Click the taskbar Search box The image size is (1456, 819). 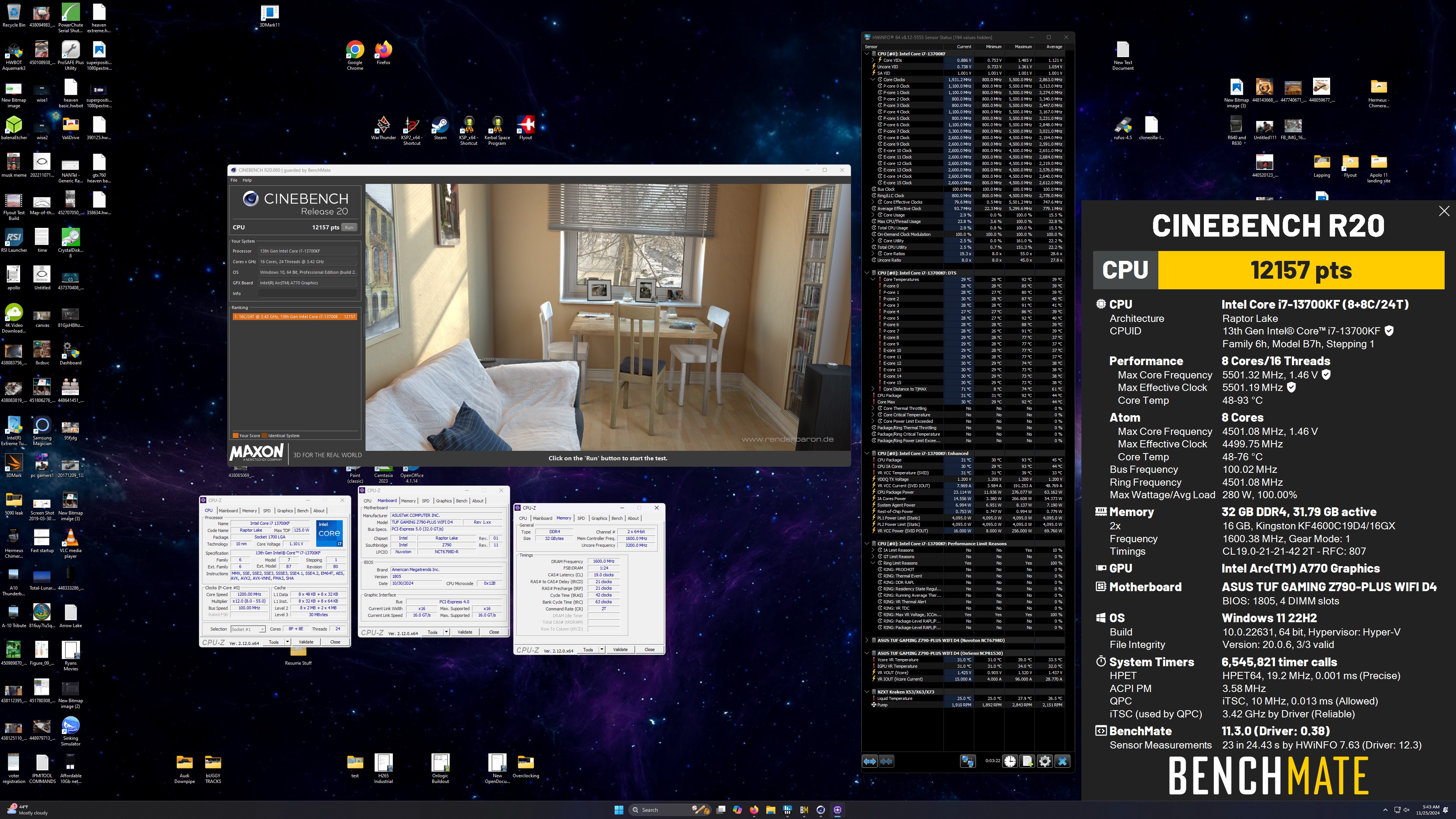coord(670,810)
